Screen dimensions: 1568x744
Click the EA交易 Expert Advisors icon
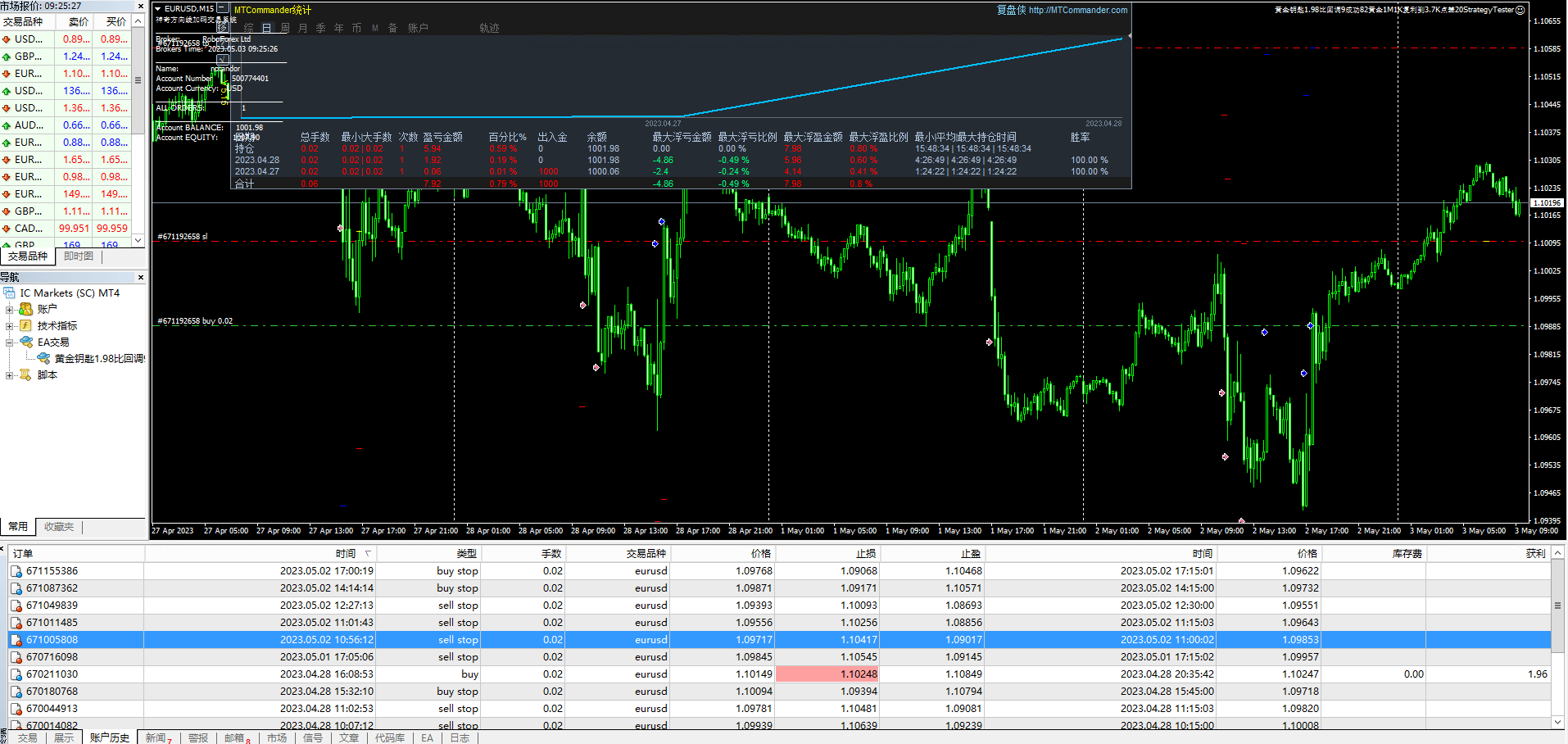coord(26,342)
